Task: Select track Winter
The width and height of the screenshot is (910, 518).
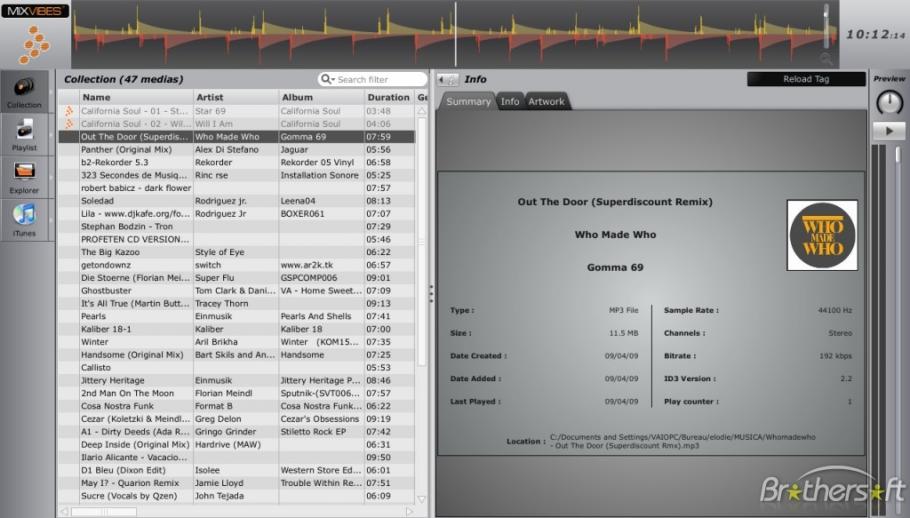Action: pyautogui.click(x=237, y=342)
